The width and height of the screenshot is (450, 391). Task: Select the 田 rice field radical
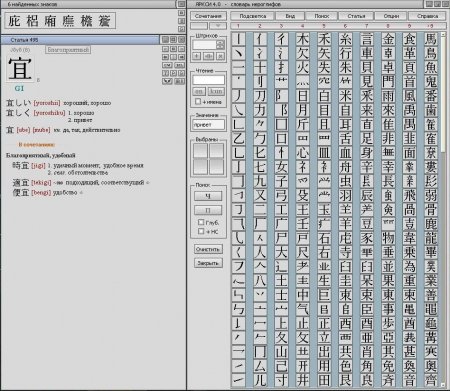tap(324, 380)
